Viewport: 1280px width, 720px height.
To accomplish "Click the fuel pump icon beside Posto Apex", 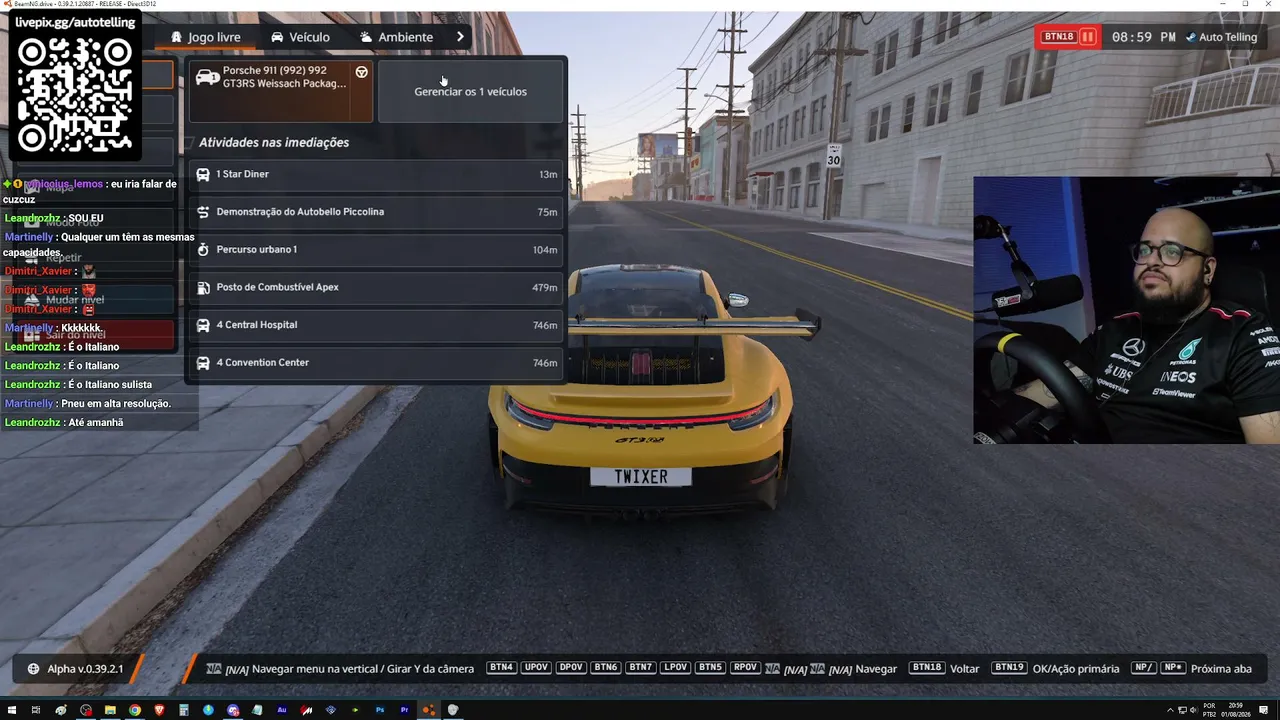I will pos(203,287).
